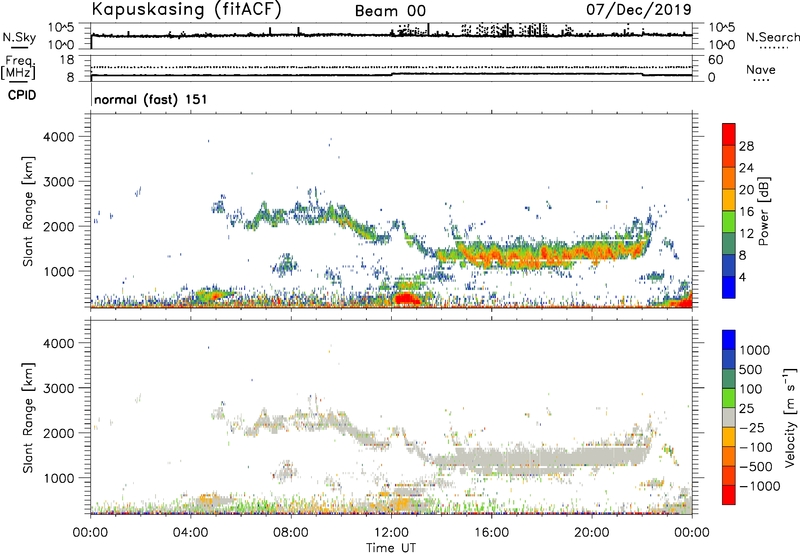Viewport: 800px width, 554px height.
Task: Click '2000' range tick in power panel
Action: pyautogui.click(x=58, y=226)
